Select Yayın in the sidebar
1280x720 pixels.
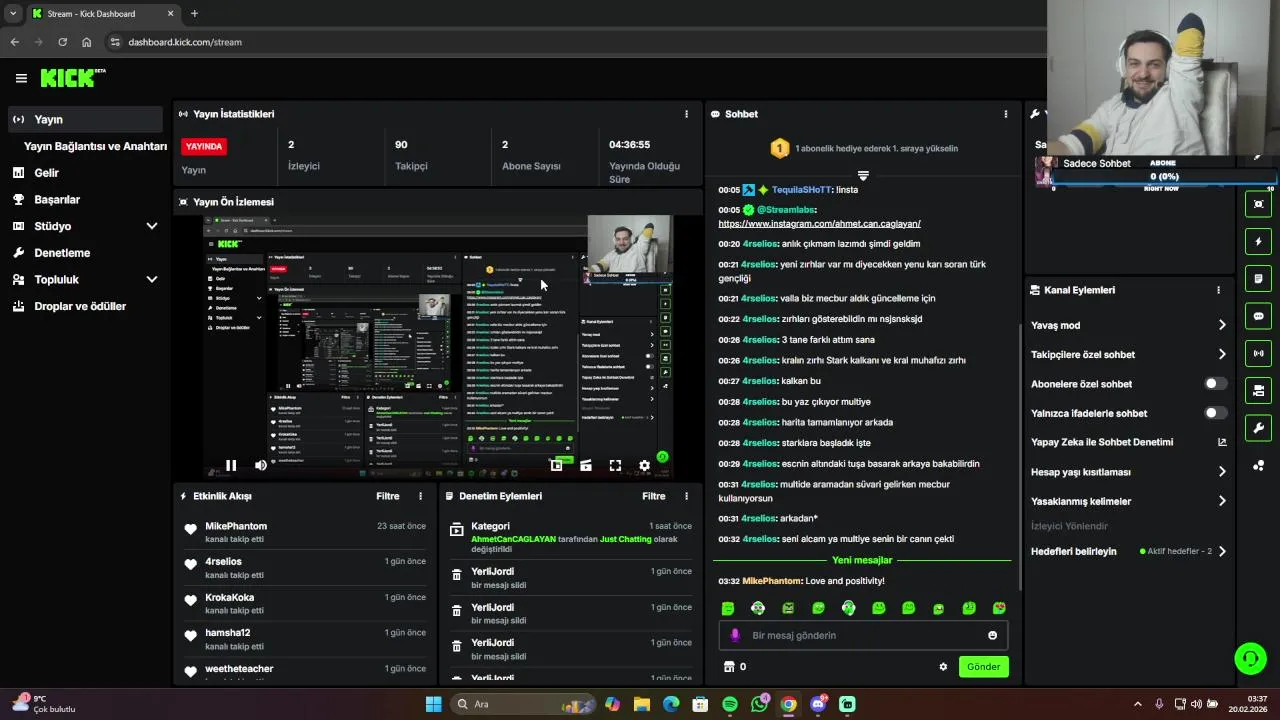click(84, 119)
